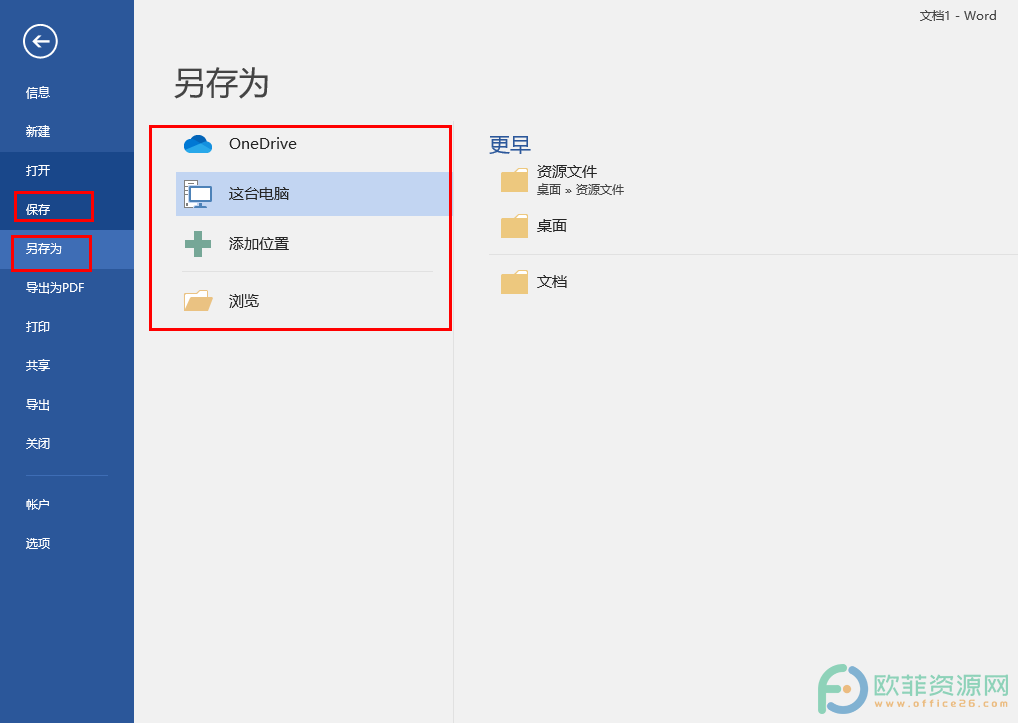This screenshot has width=1018, height=723.
Task: Open the 文档 folder name
Action: coord(552,282)
